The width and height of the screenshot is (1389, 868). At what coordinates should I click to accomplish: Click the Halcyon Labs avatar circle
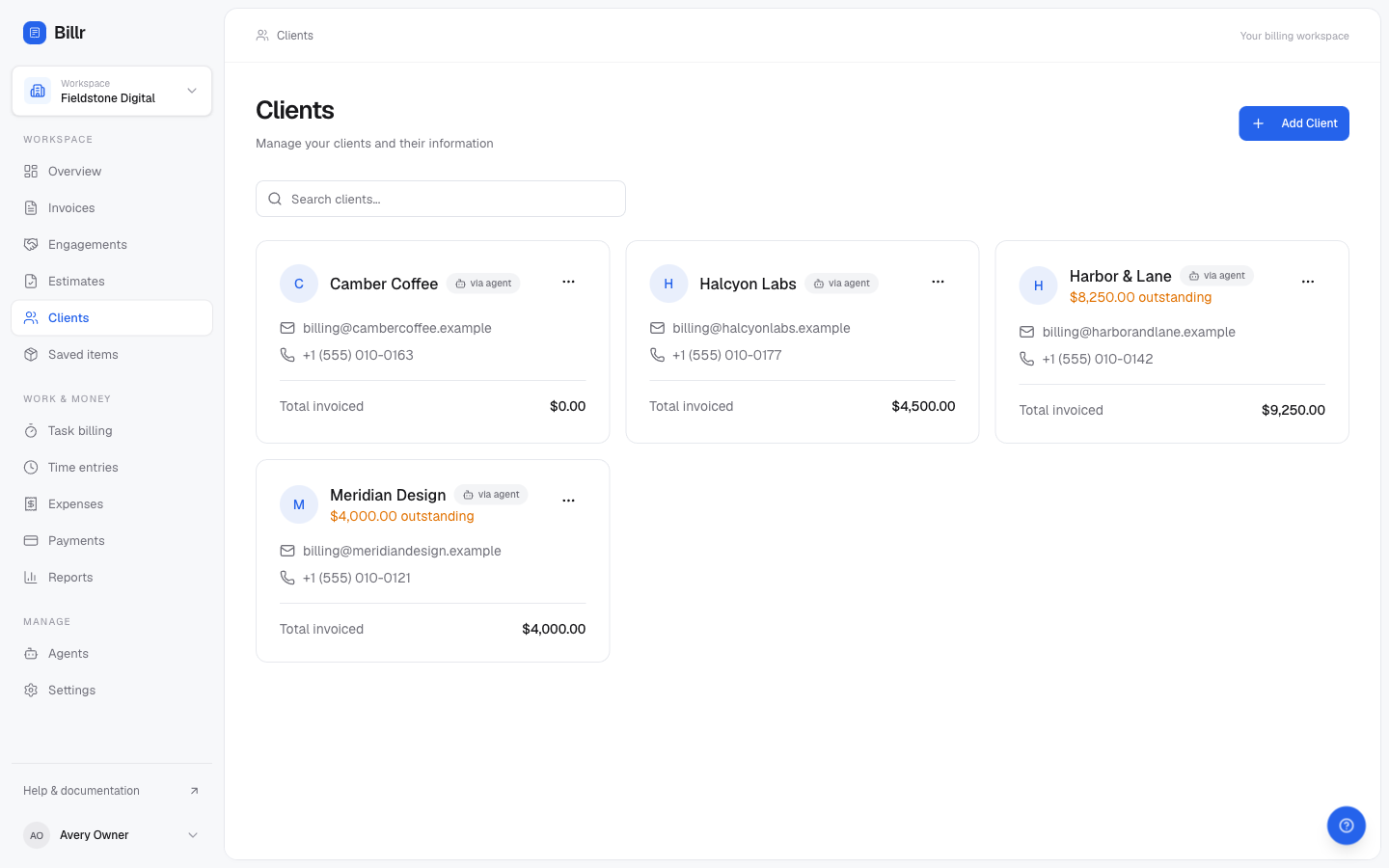point(668,284)
